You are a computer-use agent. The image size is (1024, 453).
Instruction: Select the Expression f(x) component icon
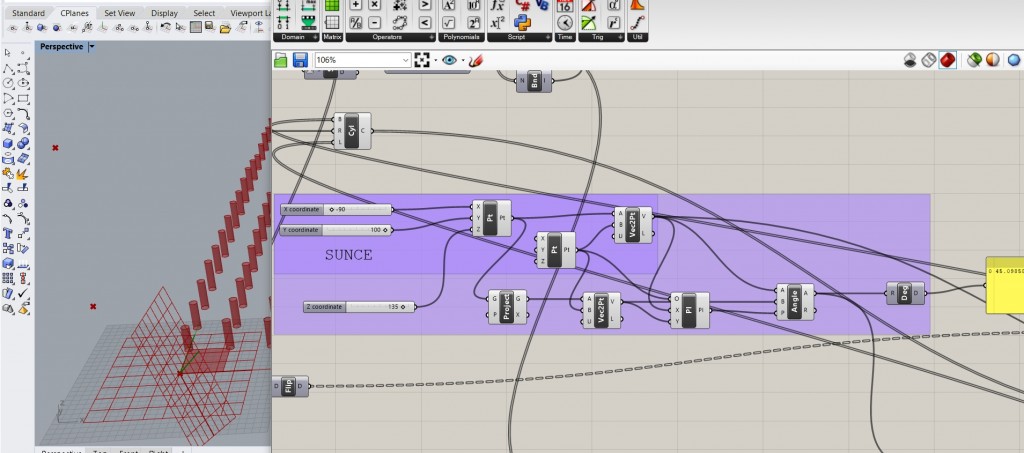pos(498,5)
